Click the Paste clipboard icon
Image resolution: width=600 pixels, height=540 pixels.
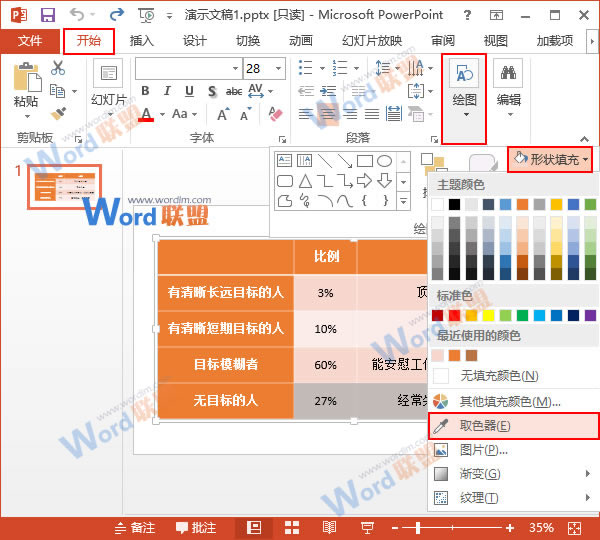point(27,77)
